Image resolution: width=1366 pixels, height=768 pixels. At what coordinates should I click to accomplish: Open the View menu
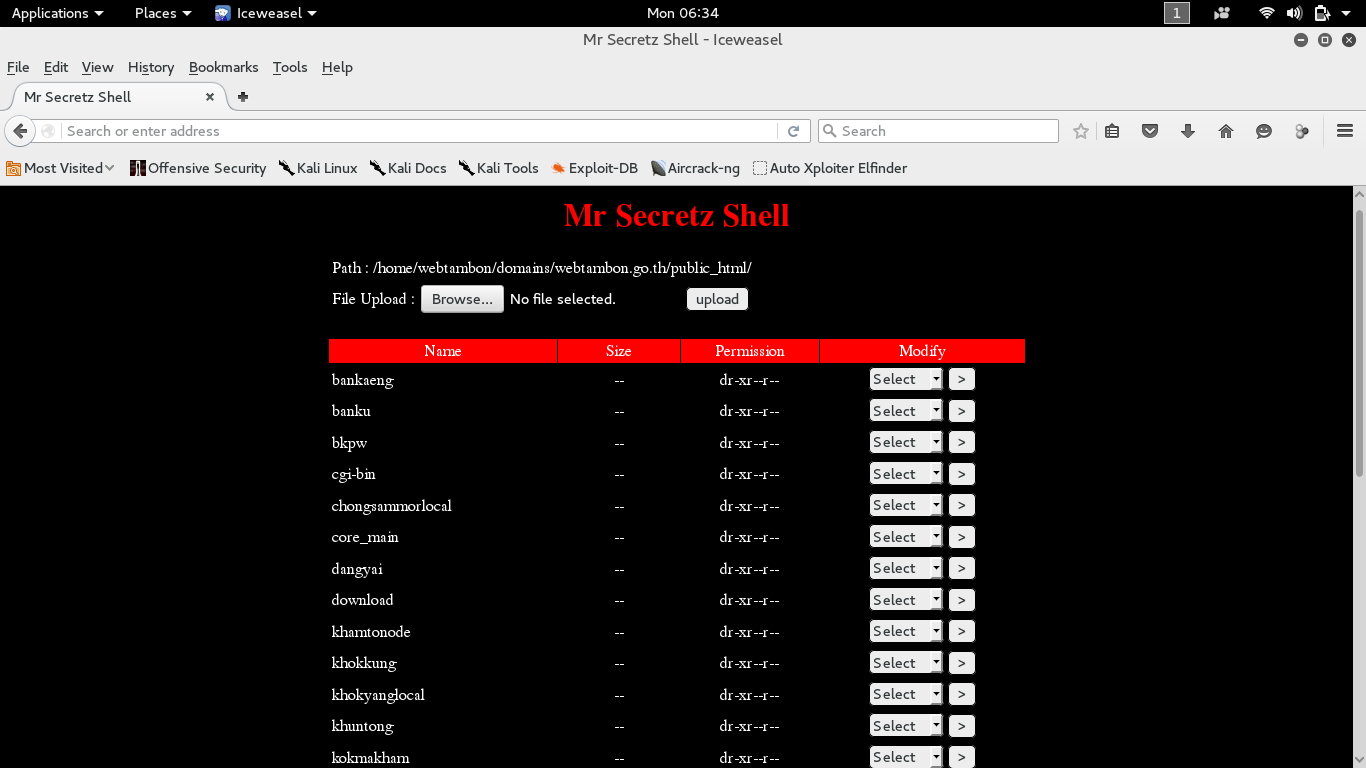[97, 67]
